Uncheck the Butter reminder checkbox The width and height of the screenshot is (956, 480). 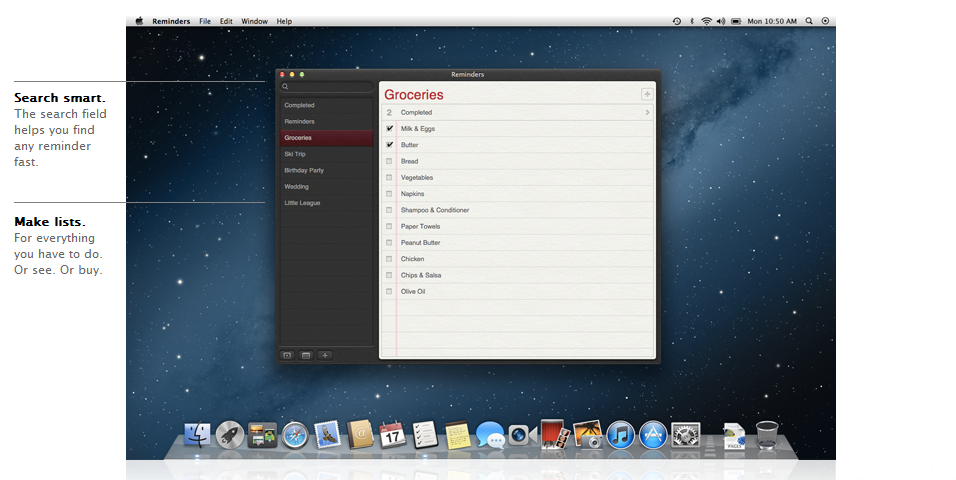pos(390,145)
